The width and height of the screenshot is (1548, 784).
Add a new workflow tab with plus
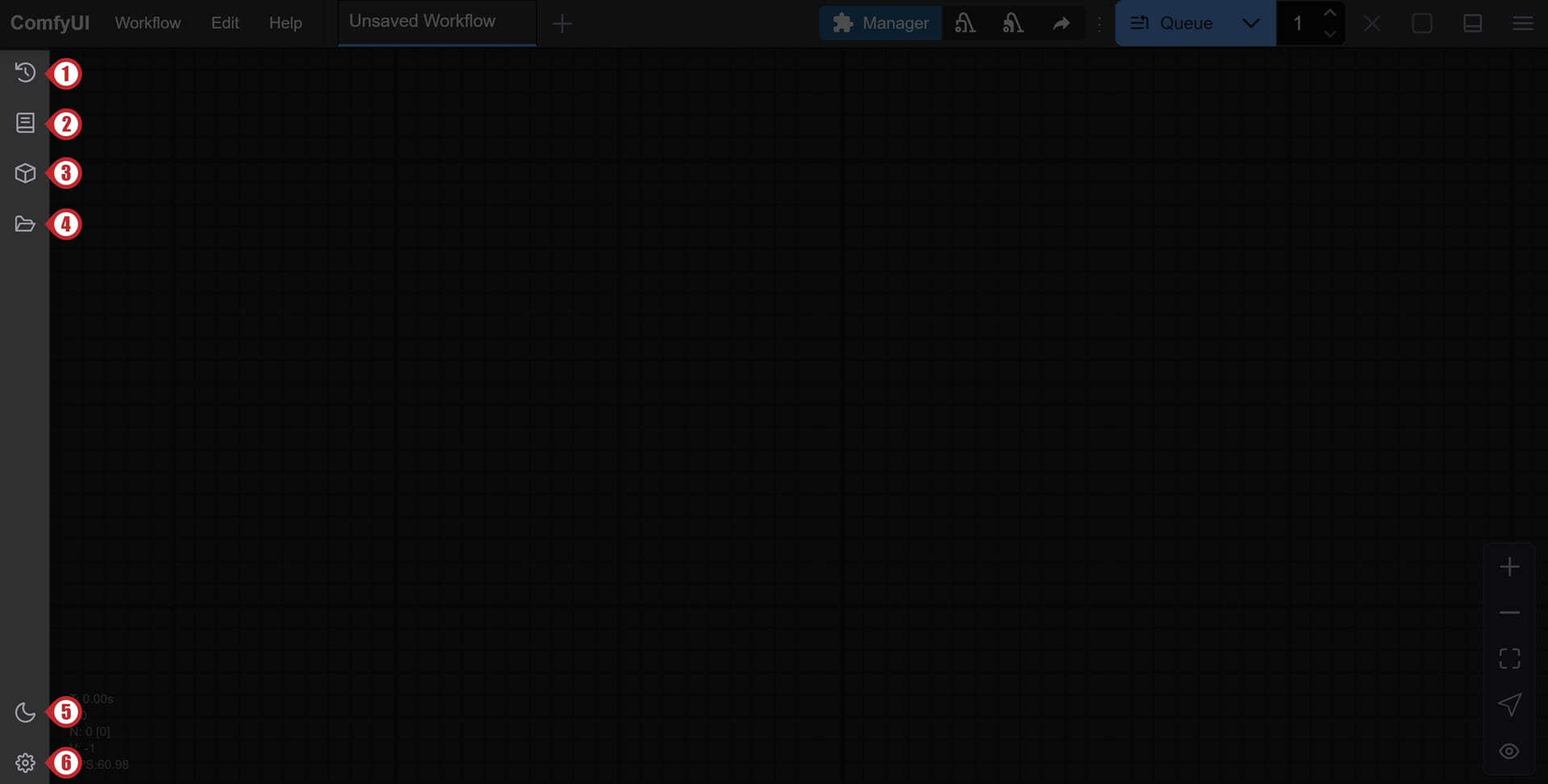(x=562, y=23)
